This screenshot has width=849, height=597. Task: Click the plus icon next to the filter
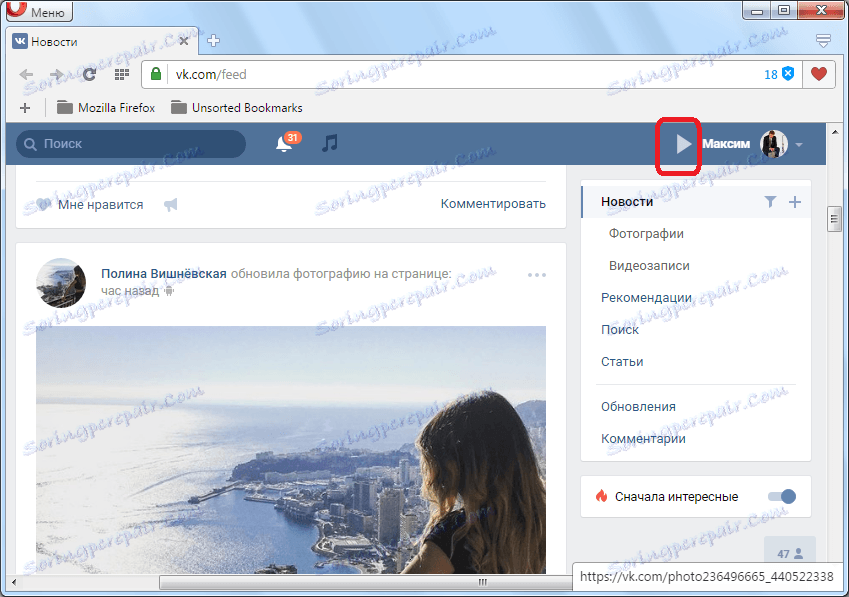[x=795, y=201]
